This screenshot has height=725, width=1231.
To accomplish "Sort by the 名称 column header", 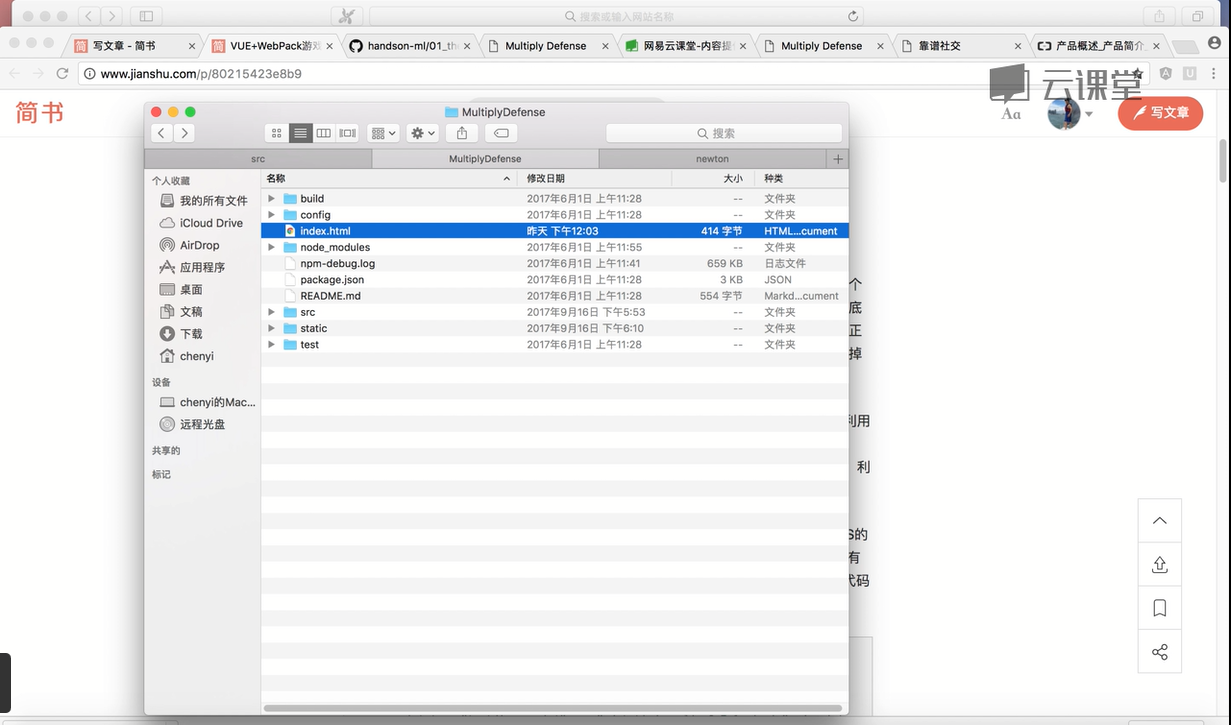I will [391, 178].
